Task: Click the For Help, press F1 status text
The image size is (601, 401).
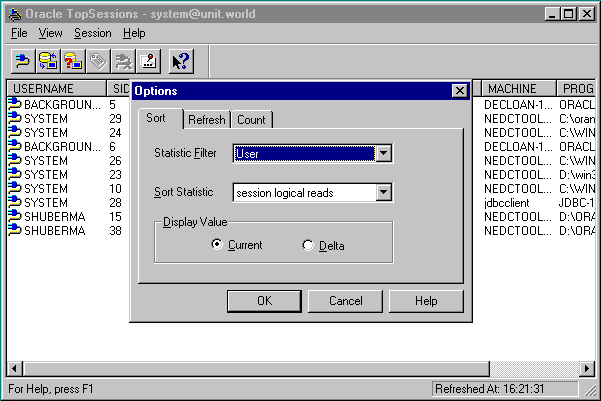Action: coord(51,389)
